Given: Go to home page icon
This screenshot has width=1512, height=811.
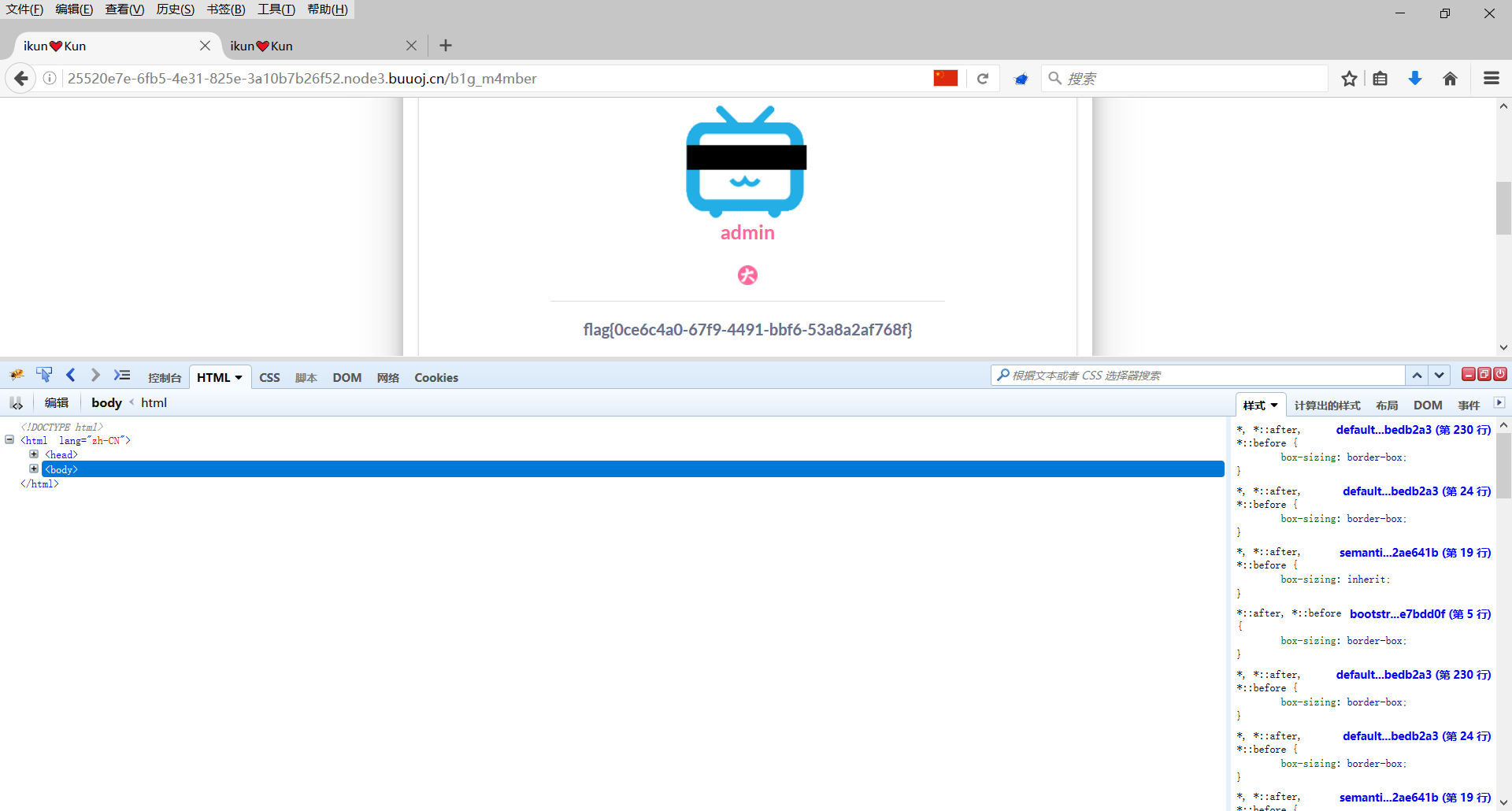Looking at the screenshot, I should click(x=1450, y=78).
